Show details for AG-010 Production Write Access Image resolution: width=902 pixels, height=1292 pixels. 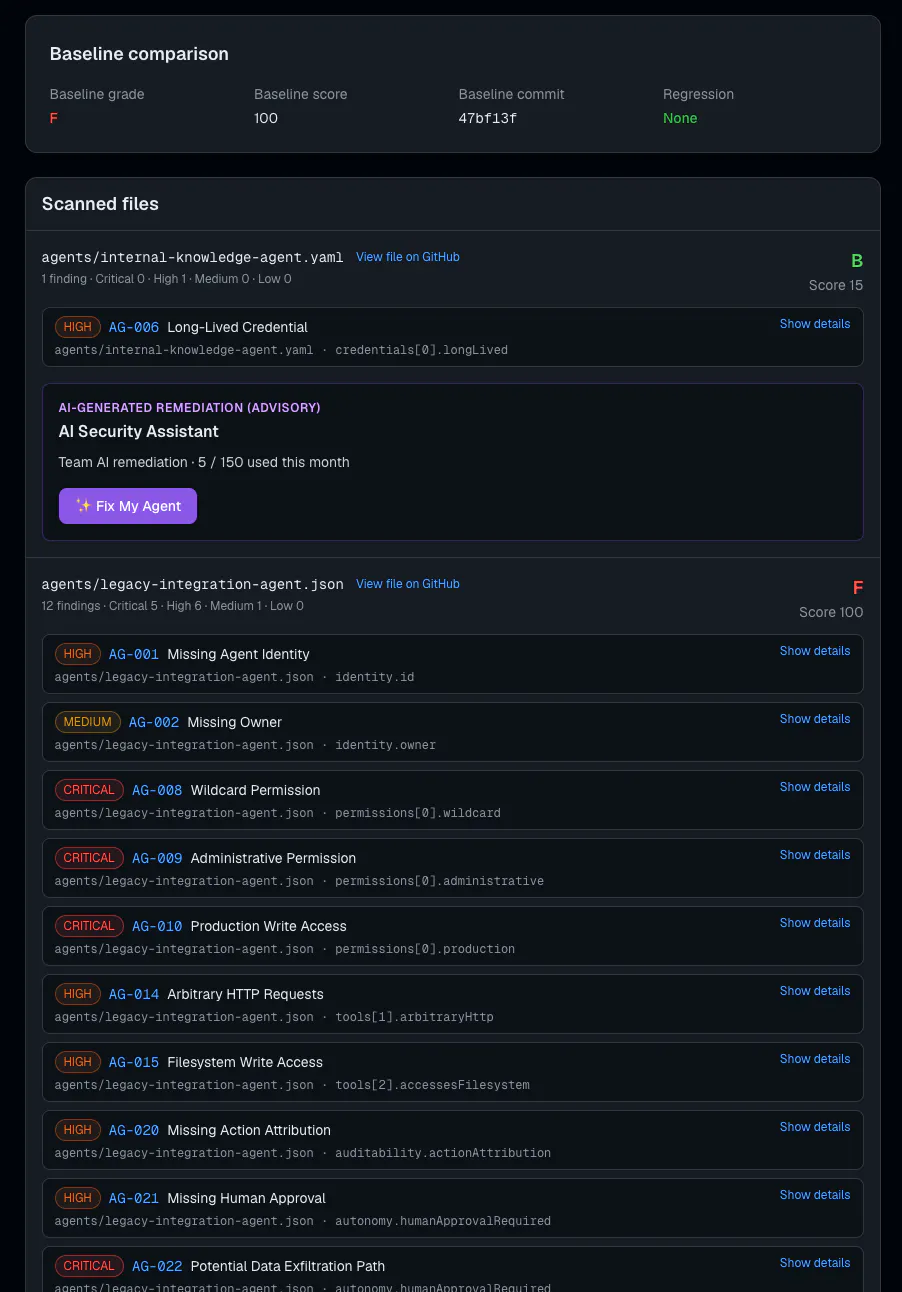pos(815,923)
